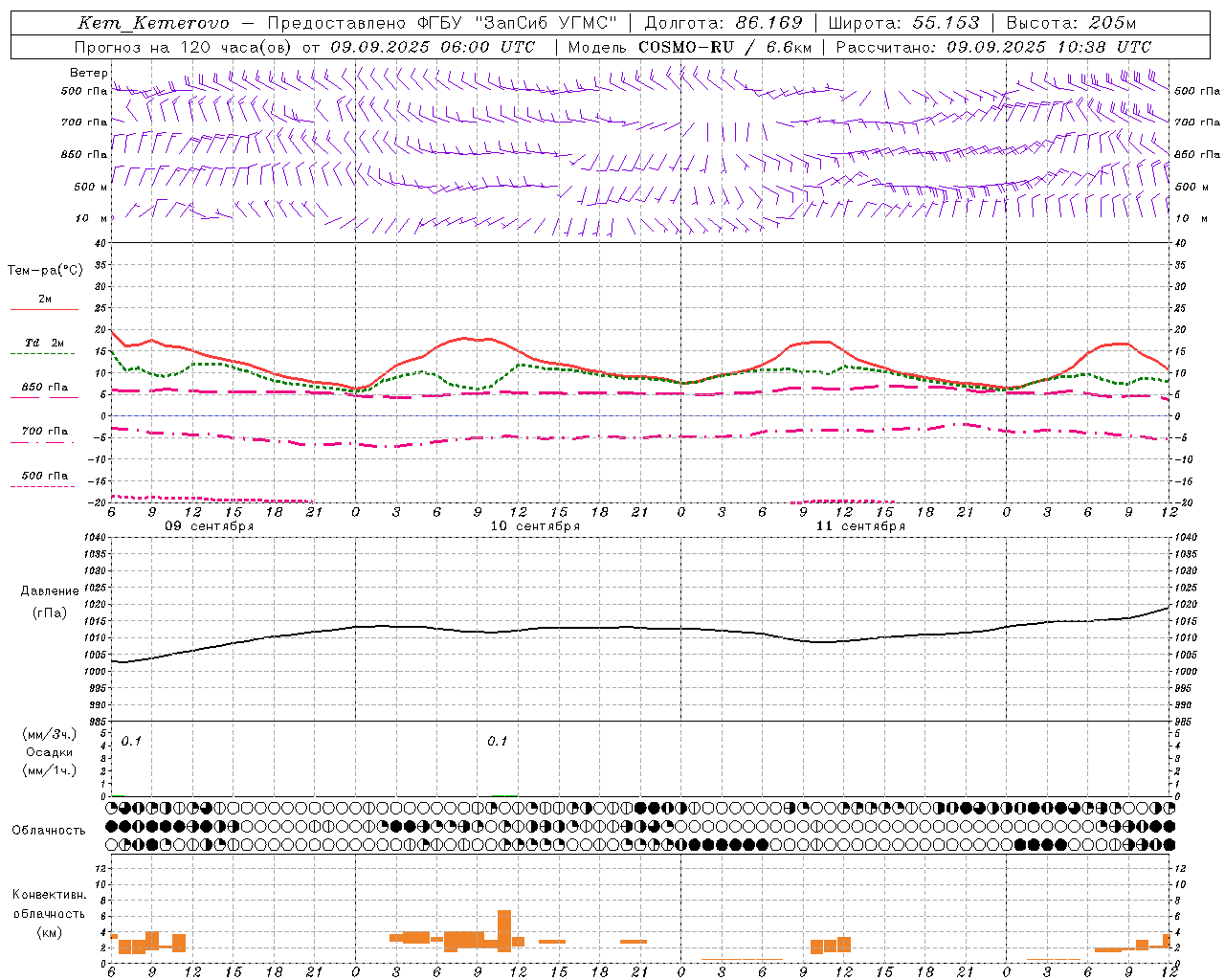The image size is (1225, 980).
Task: Click the (мм/1ч.) precipitation unit label
Action: click(x=50, y=770)
